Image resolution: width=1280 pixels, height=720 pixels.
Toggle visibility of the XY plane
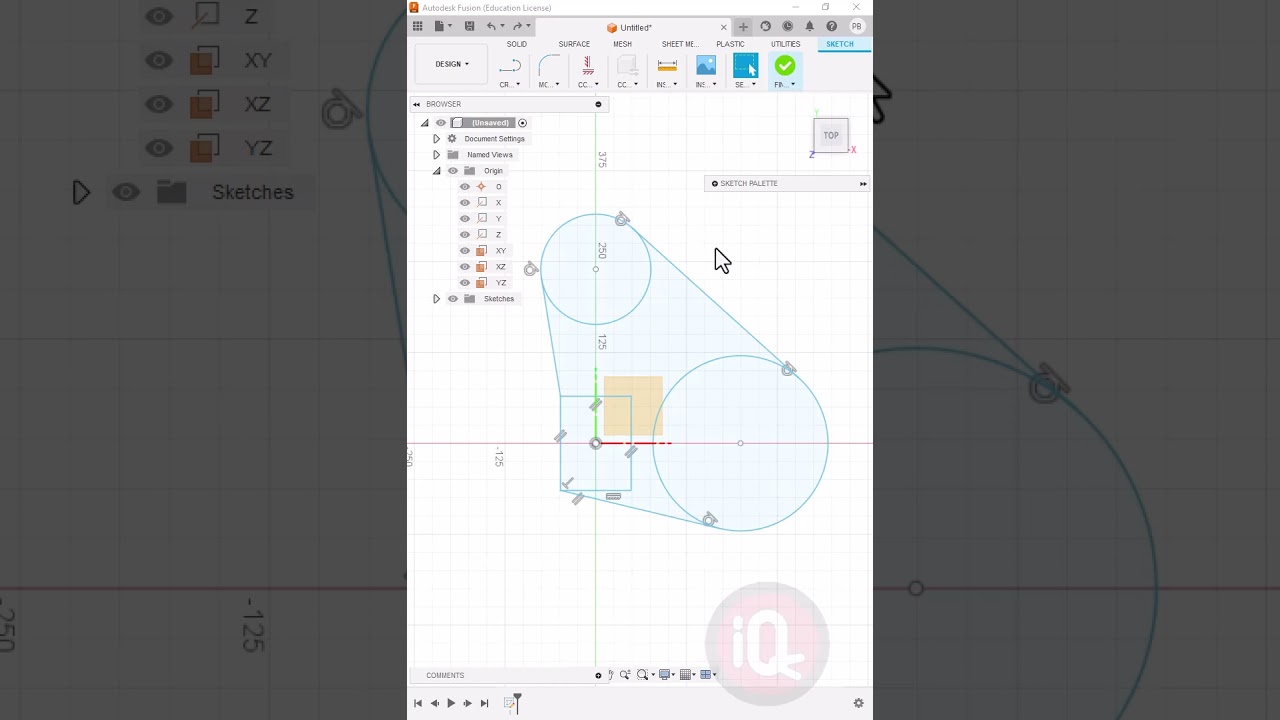click(465, 251)
